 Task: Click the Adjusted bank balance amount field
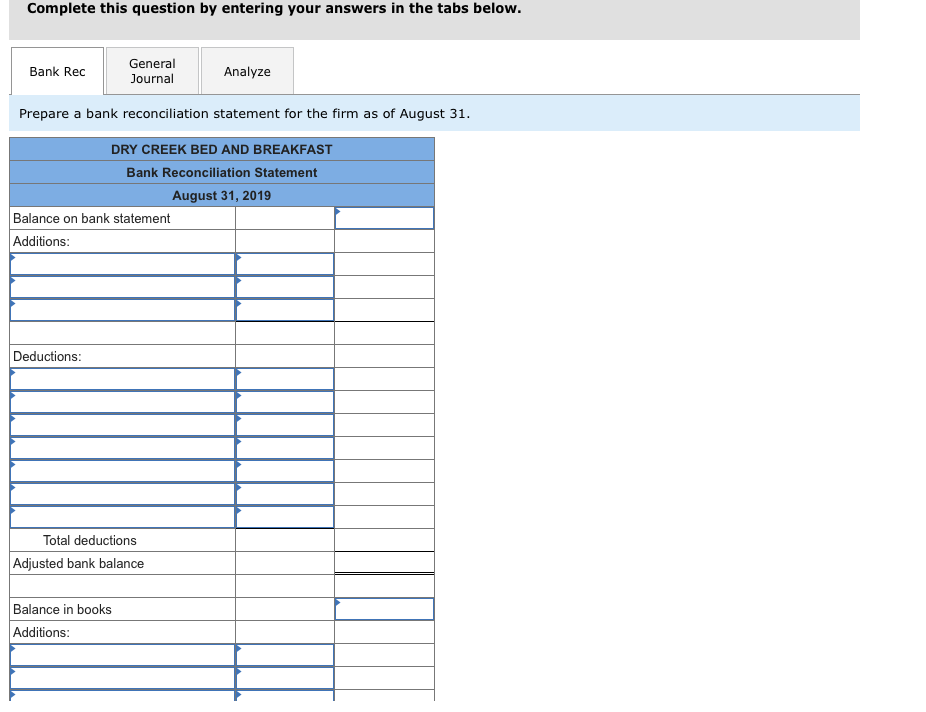pos(384,562)
